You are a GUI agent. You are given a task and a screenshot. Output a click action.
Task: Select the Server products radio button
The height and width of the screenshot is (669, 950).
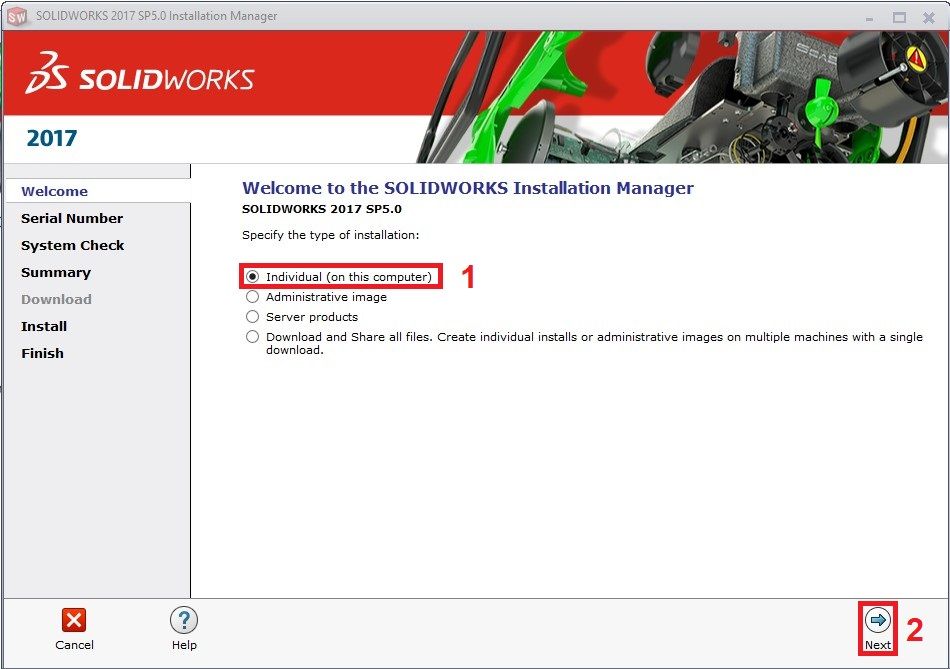pos(253,317)
